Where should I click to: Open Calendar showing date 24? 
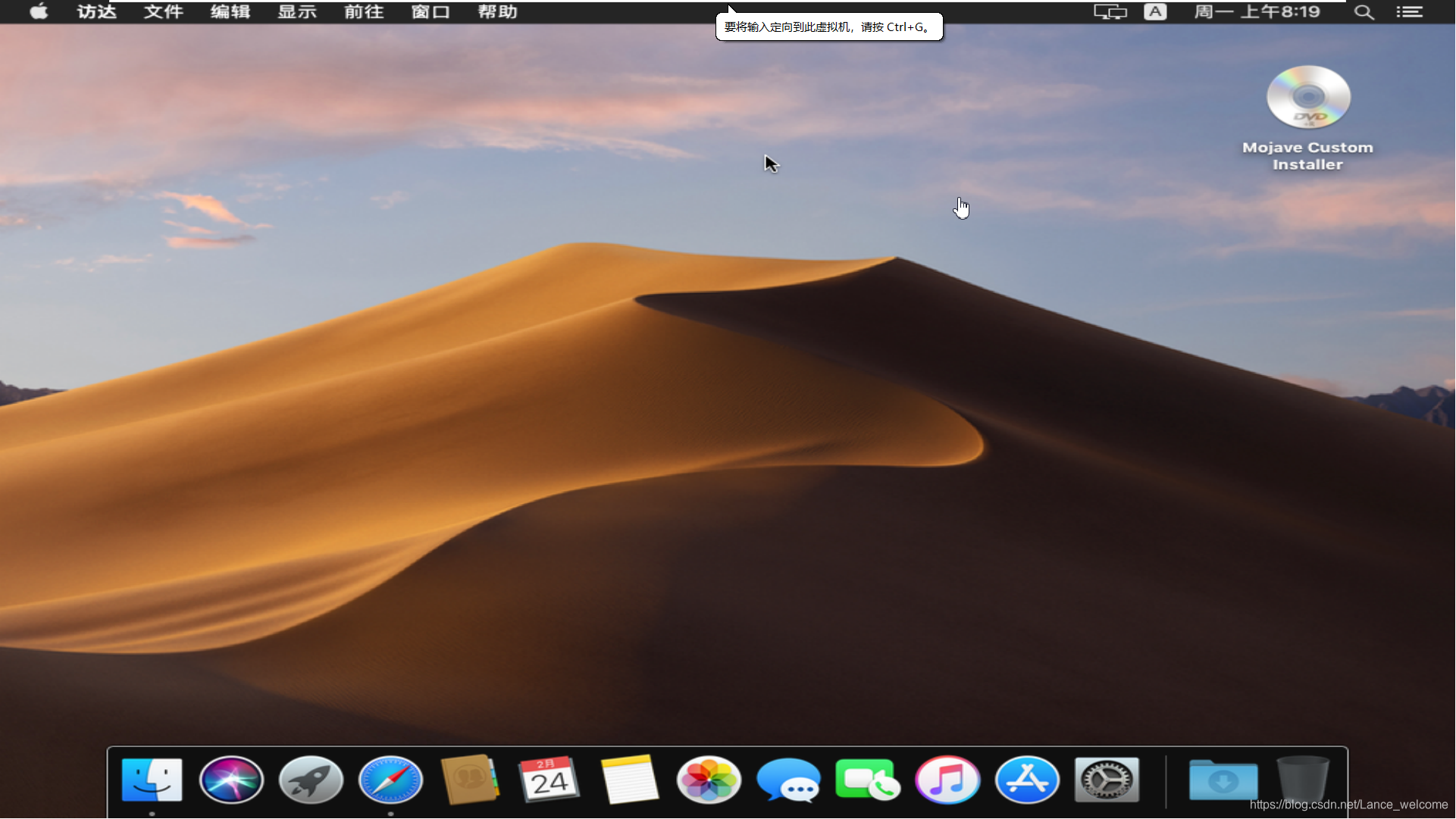[x=550, y=780]
